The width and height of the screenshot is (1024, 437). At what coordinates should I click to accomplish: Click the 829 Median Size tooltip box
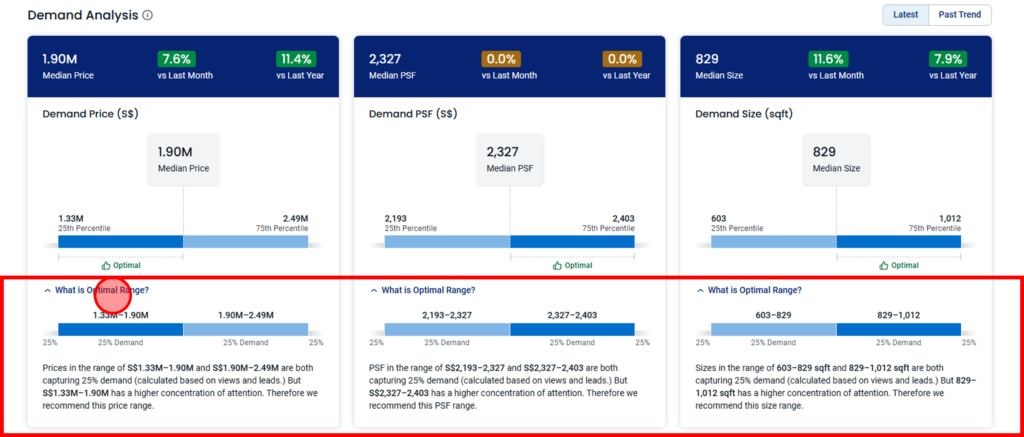tap(836, 160)
